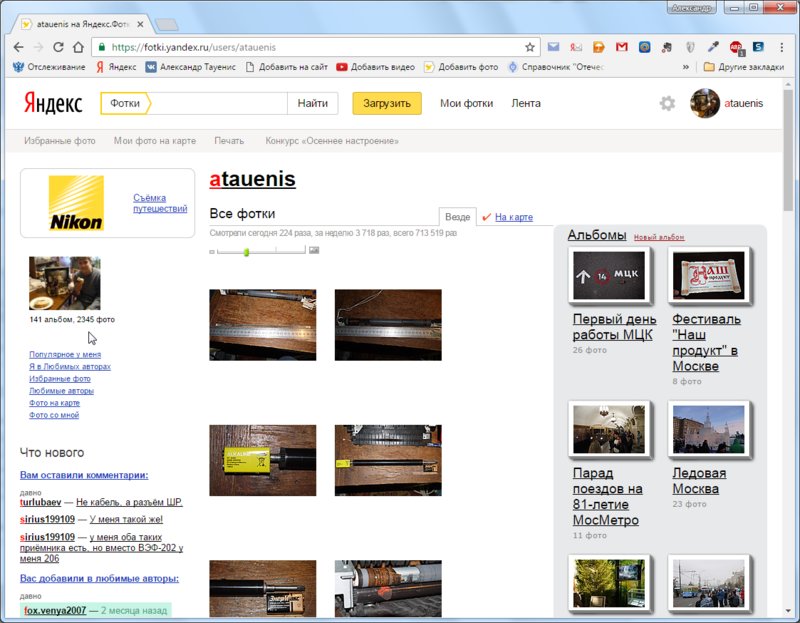Screen dimensions: 800x623
Task: Select the large thumbnail size icon
Action: [x=314, y=250]
